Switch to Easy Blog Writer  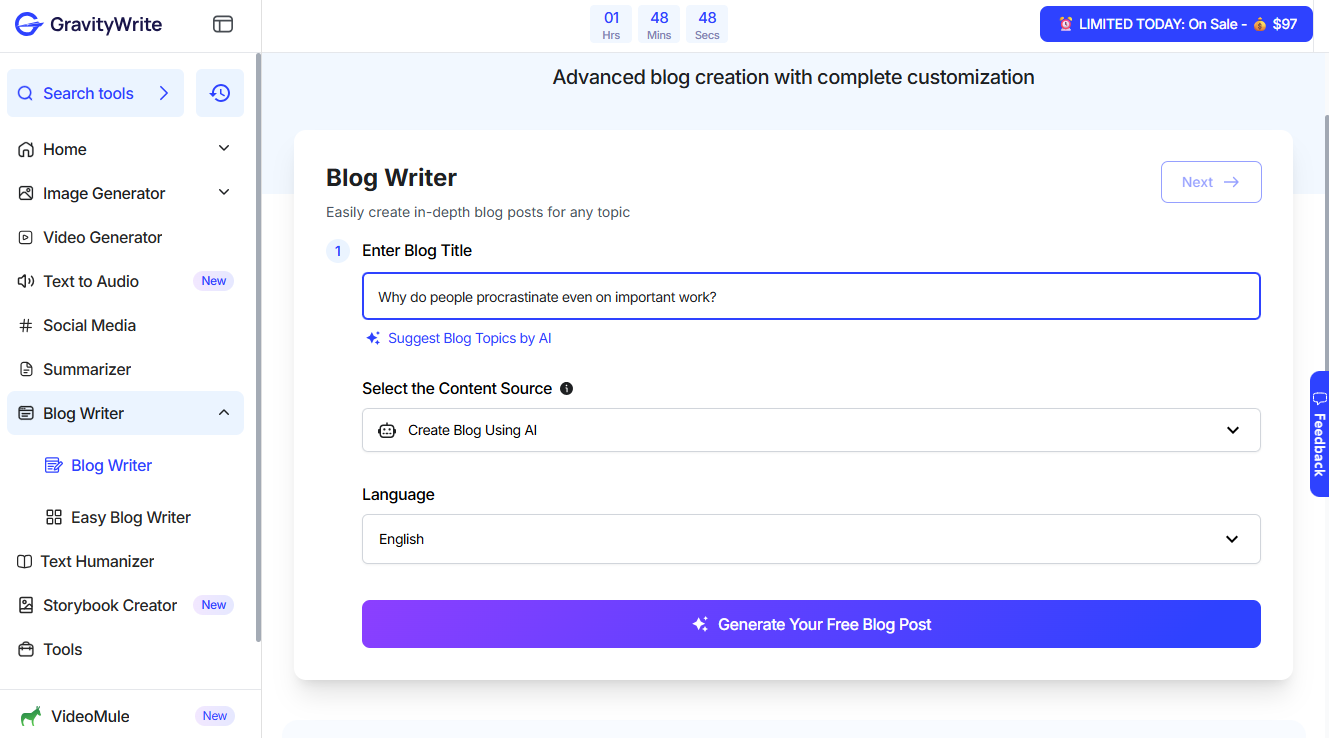[129, 517]
